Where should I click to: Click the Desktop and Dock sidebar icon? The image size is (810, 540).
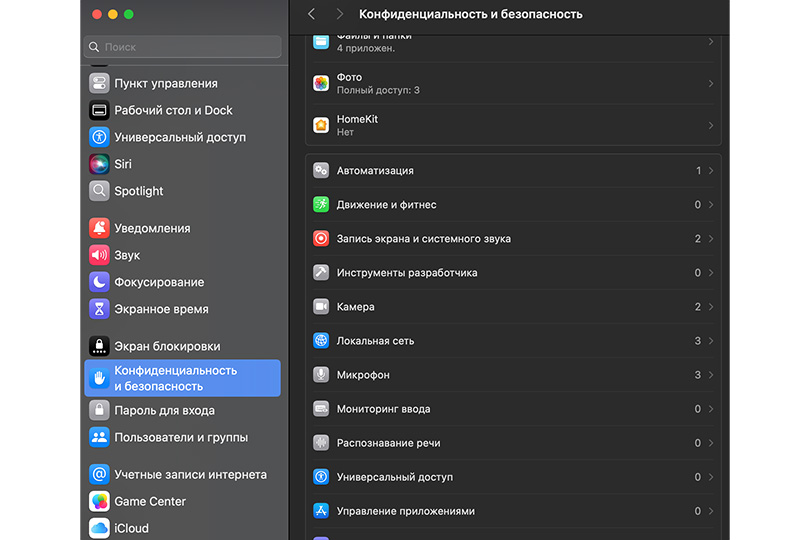tap(99, 110)
